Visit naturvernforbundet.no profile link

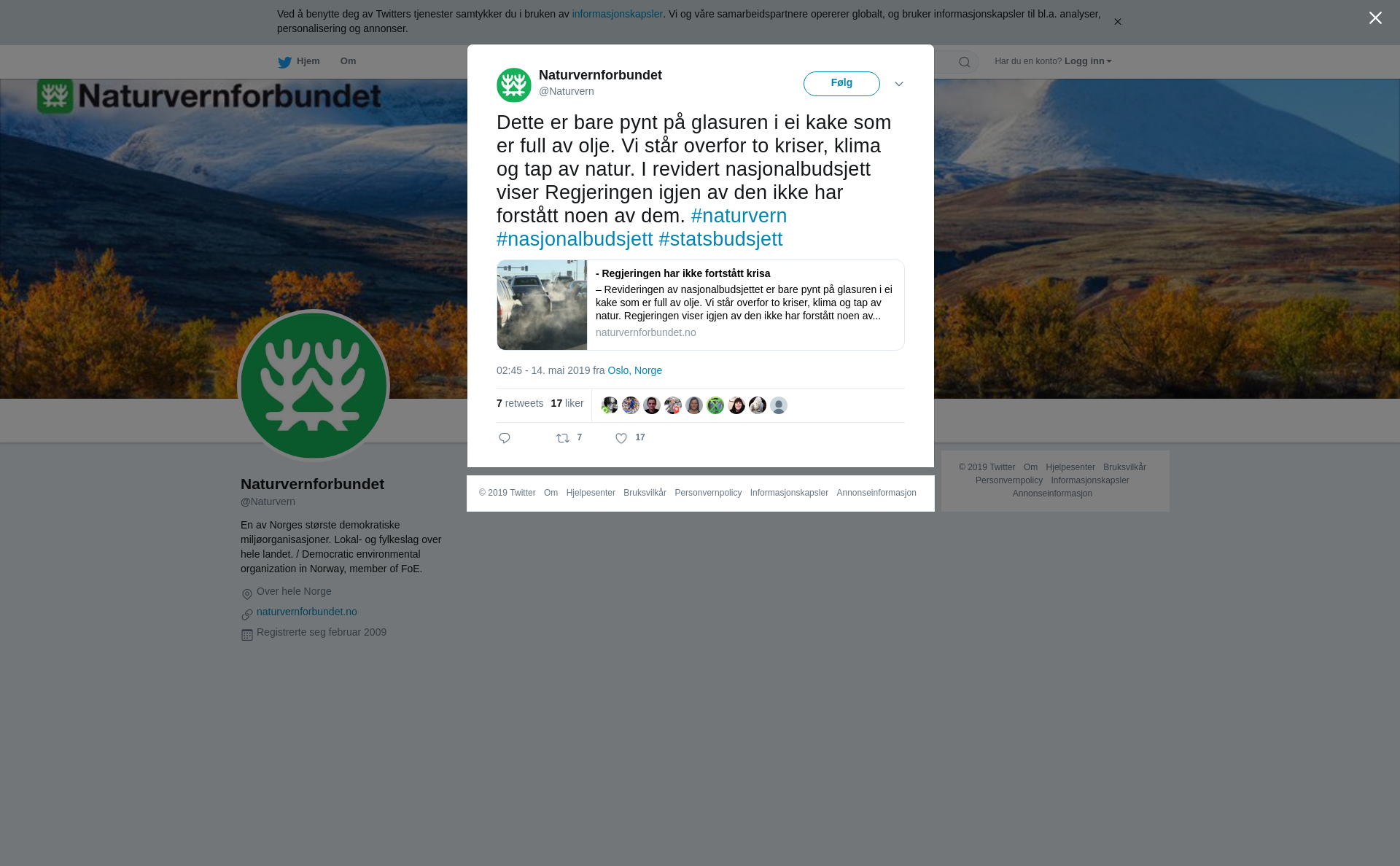point(307,612)
